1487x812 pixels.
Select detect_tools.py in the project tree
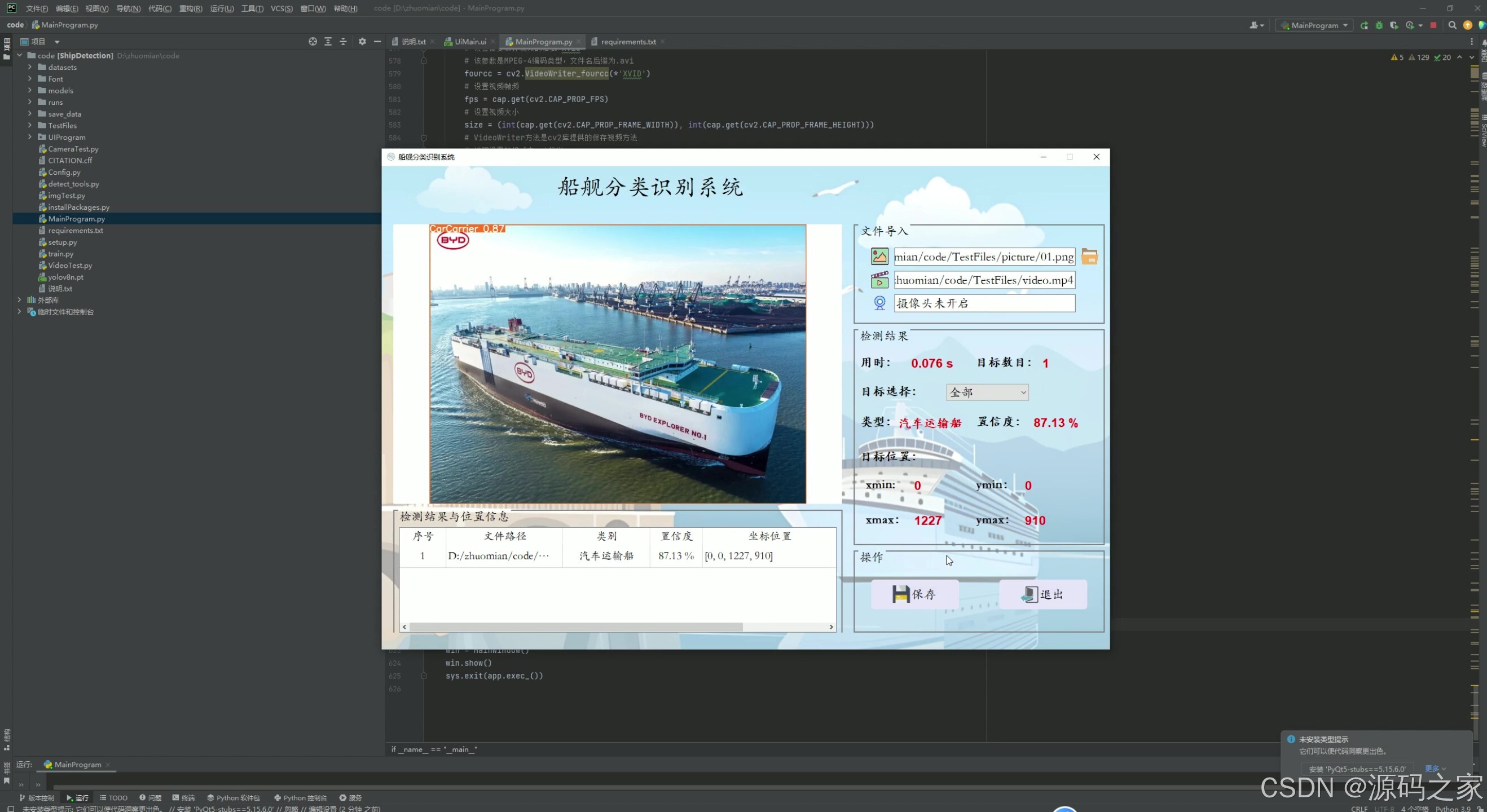coord(73,184)
